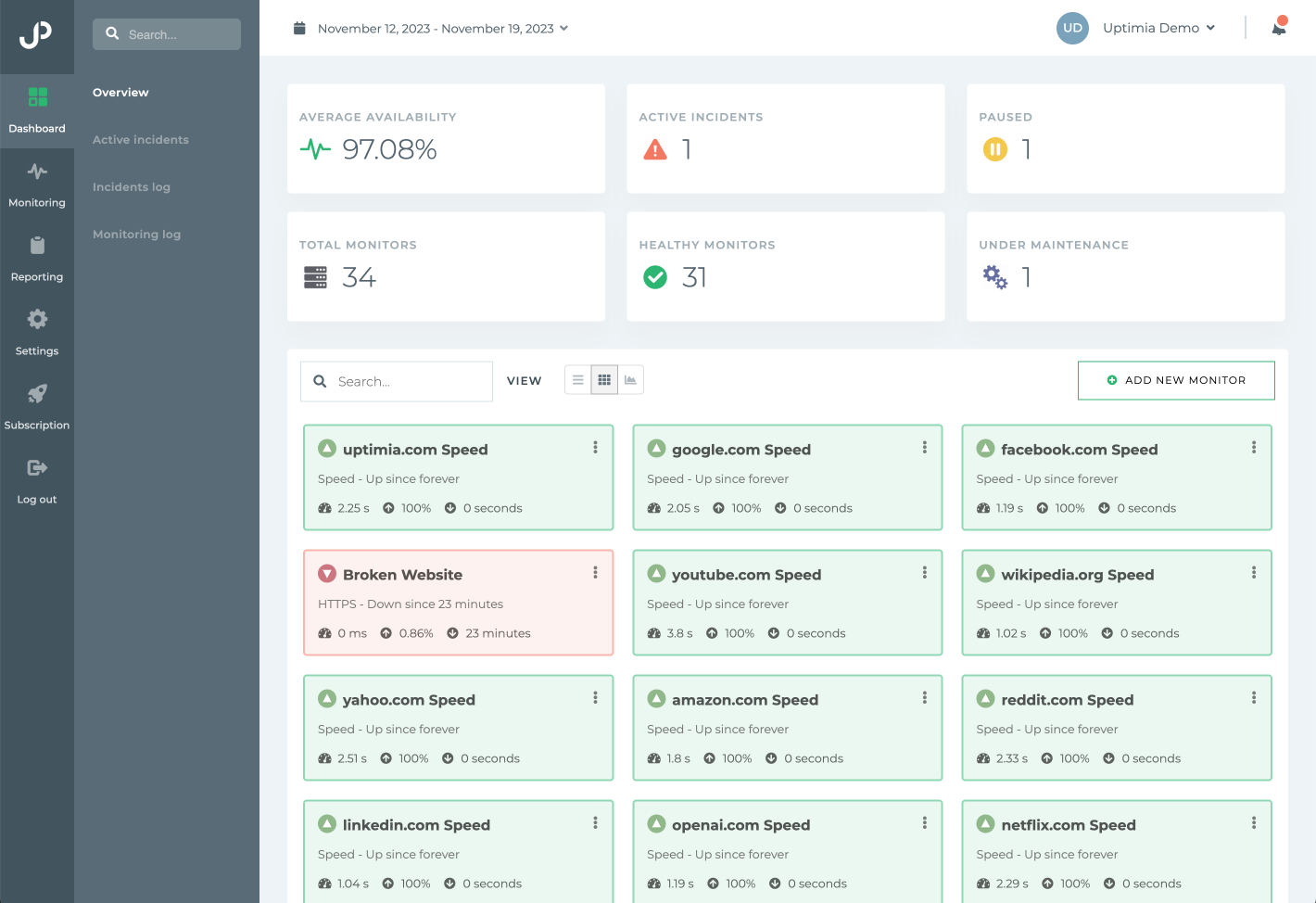The image size is (1316, 903).
Task: Click the monitor search input field
Action: click(397, 381)
